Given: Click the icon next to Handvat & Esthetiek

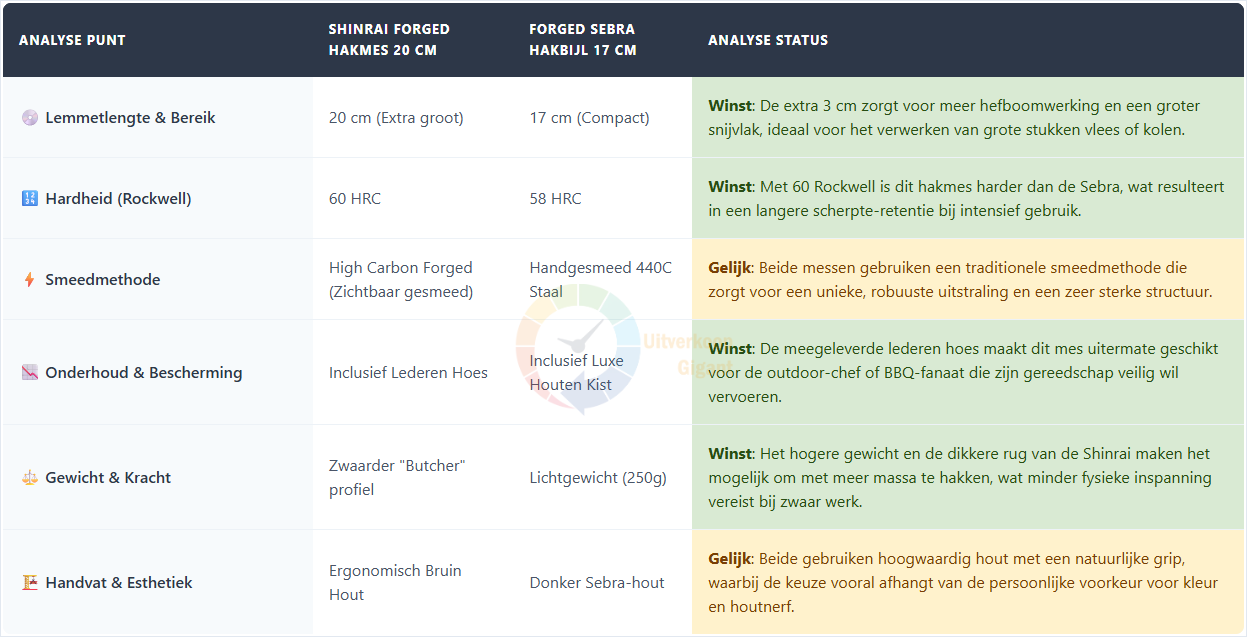Looking at the screenshot, I should 29,583.
